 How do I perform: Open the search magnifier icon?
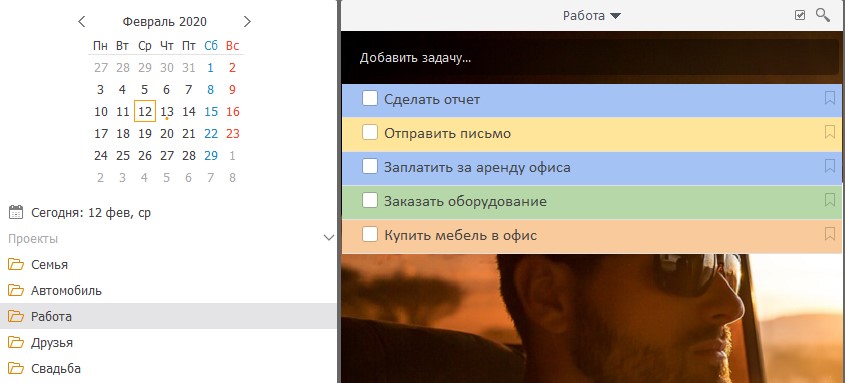822,15
